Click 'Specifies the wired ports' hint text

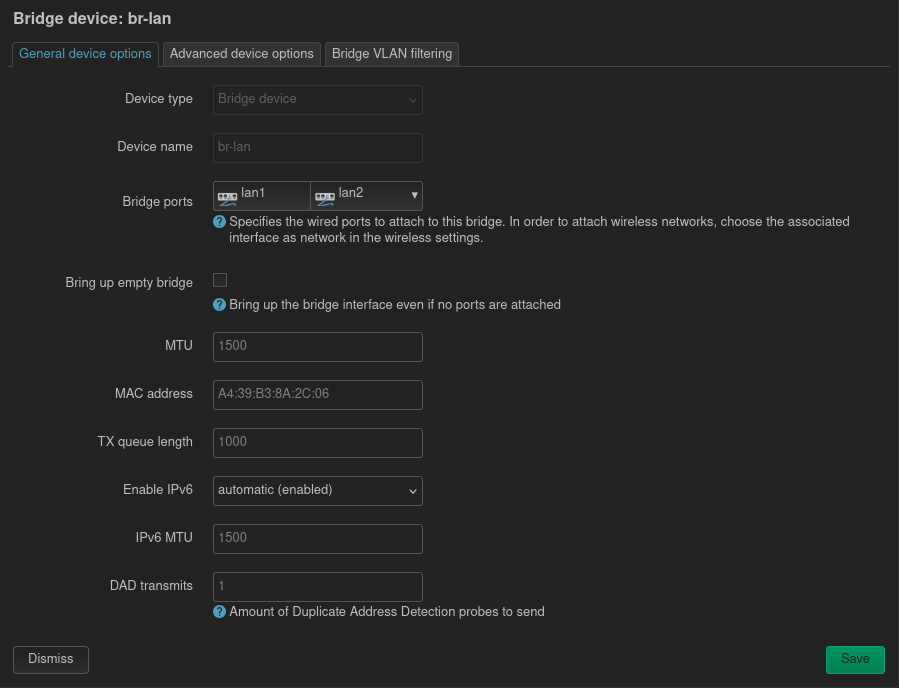coord(540,229)
